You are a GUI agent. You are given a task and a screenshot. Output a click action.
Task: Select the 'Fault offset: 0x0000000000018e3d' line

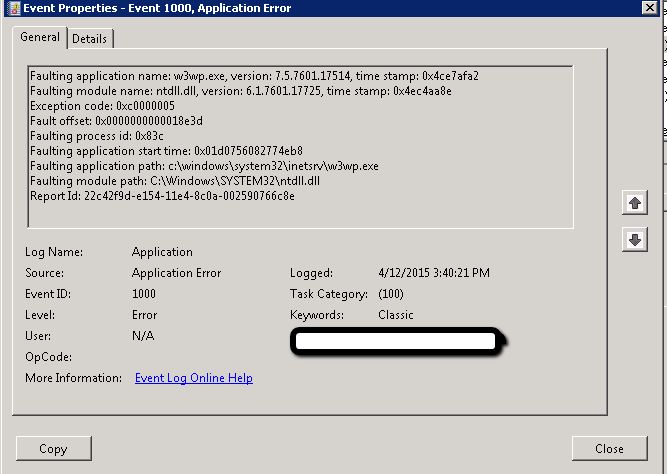116,121
